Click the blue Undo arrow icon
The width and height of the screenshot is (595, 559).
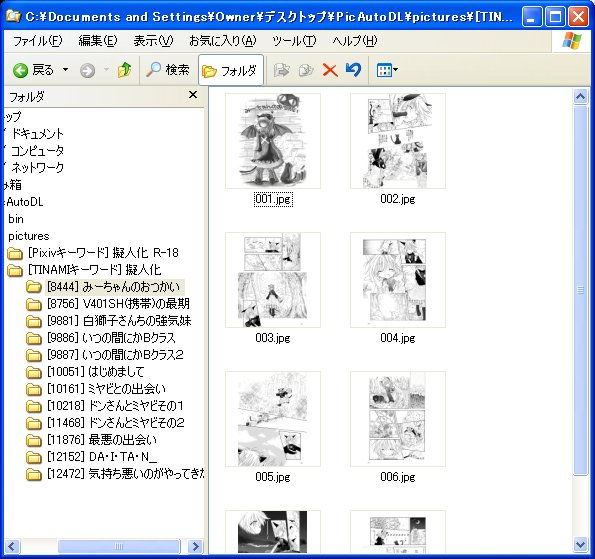click(x=354, y=70)
